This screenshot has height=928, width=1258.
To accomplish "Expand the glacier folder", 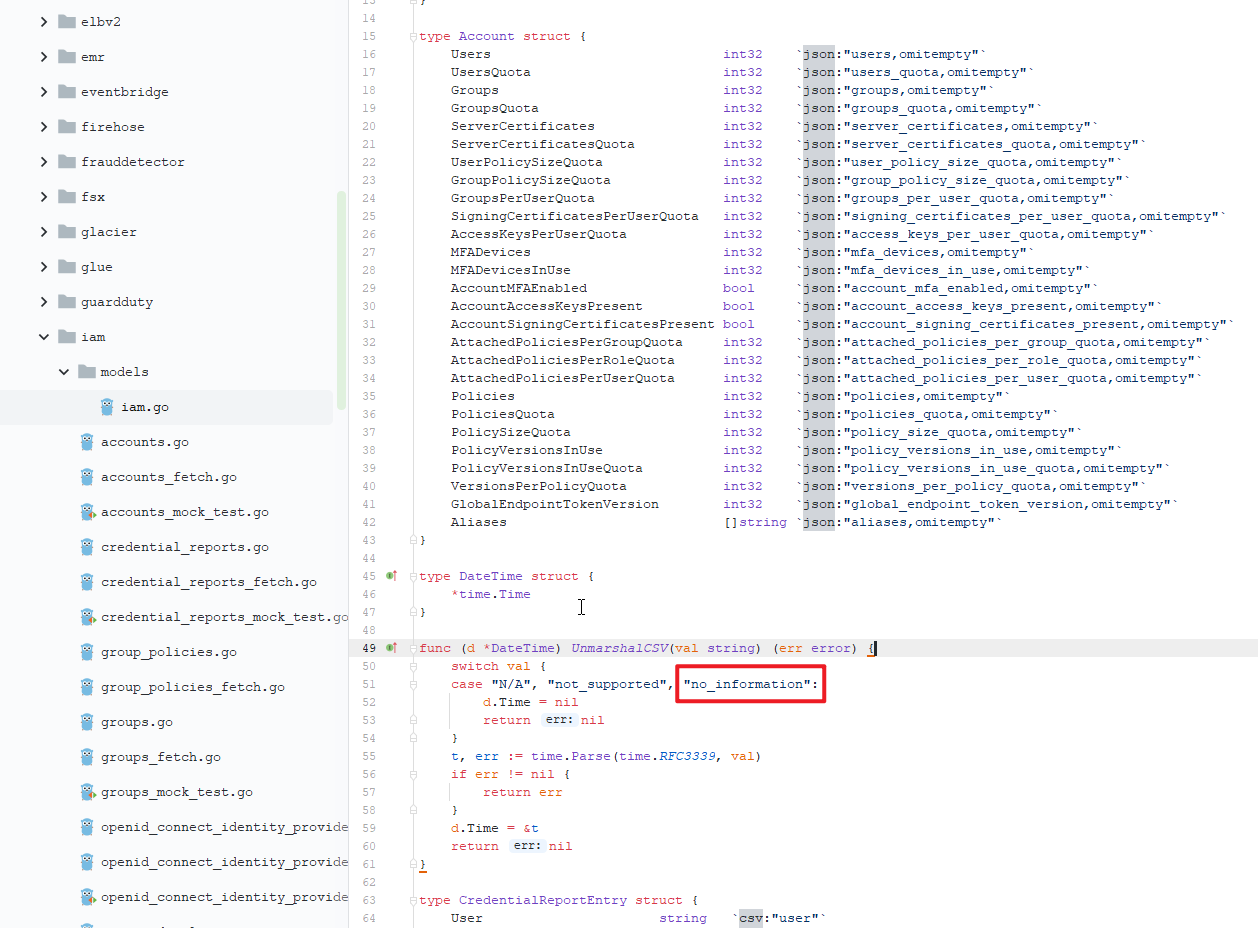I will pos(44,232).
